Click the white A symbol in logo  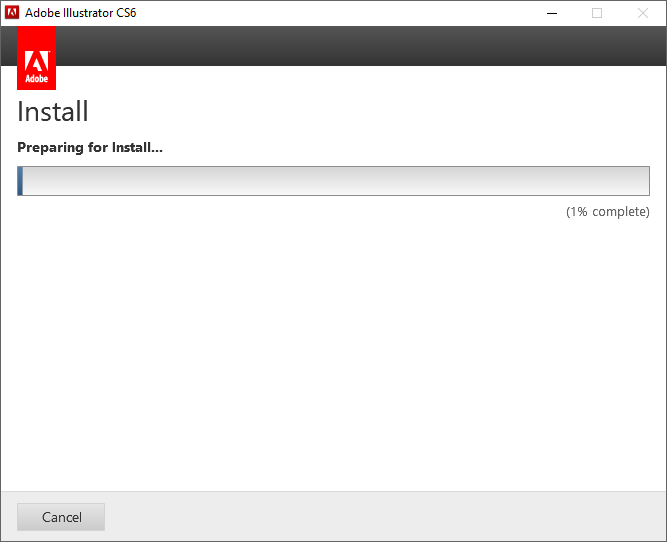tap(37, 61)
